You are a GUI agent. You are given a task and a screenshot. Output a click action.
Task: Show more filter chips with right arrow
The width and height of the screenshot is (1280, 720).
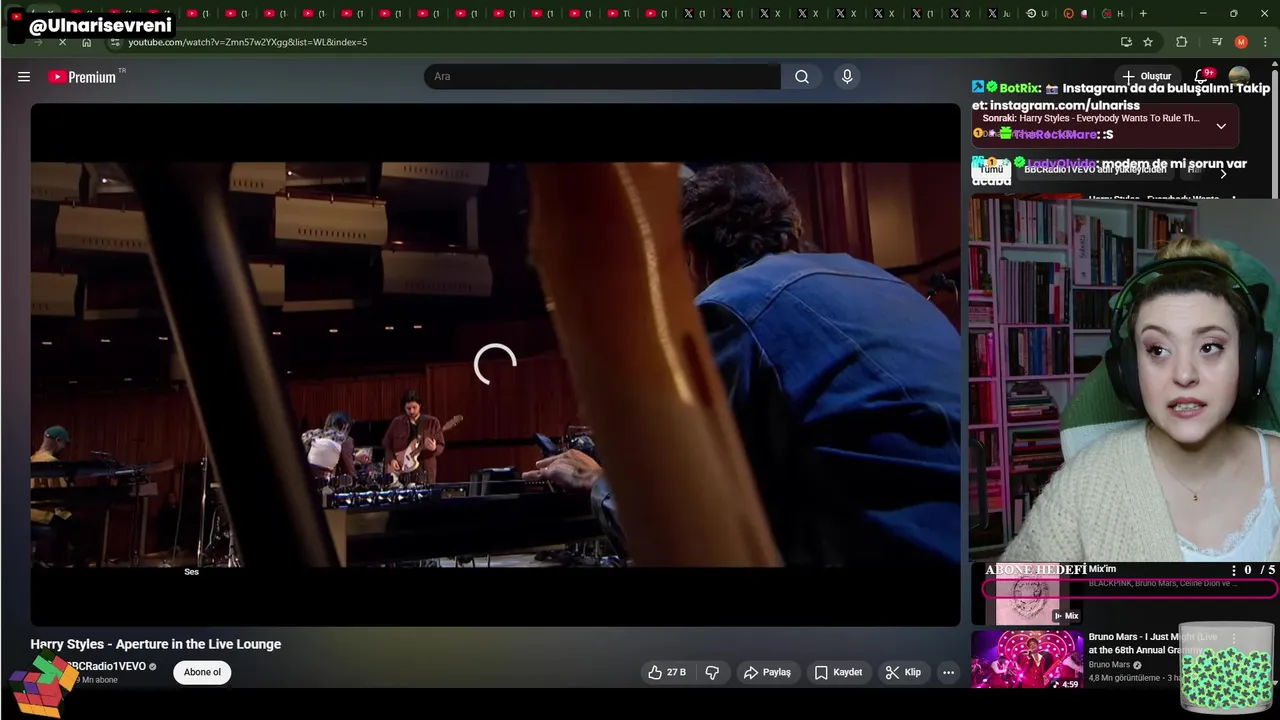click(x=1223, y=173)
